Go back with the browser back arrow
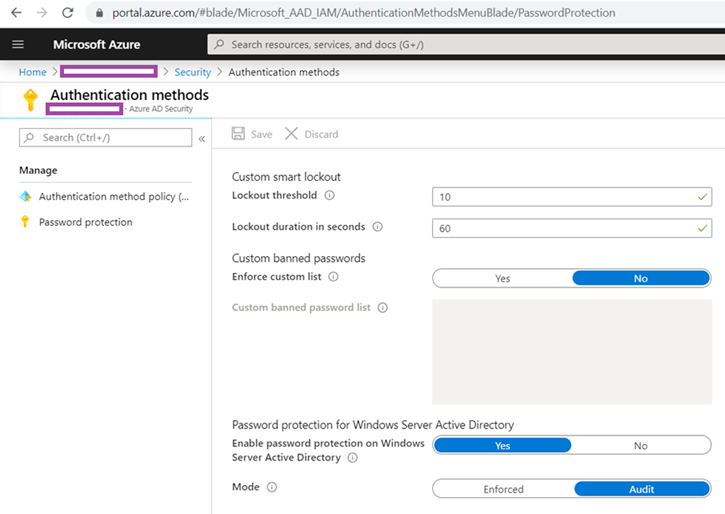Viewport: 725px width, 514px height. pos(16,12)
